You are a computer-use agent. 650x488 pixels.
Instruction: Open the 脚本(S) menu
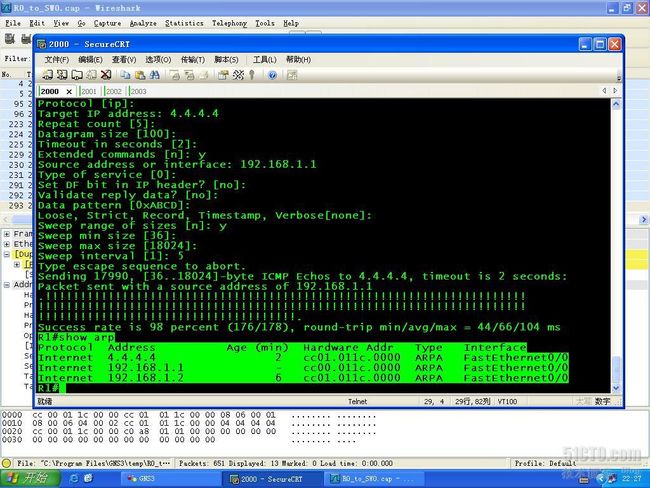coord(226,60)
